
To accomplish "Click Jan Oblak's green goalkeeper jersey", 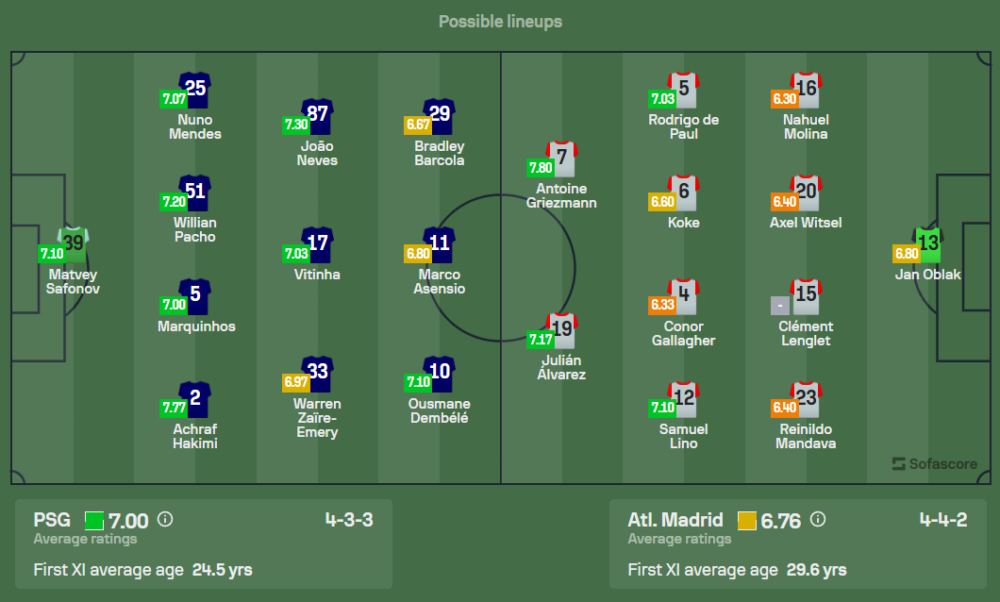I will 928,245.
